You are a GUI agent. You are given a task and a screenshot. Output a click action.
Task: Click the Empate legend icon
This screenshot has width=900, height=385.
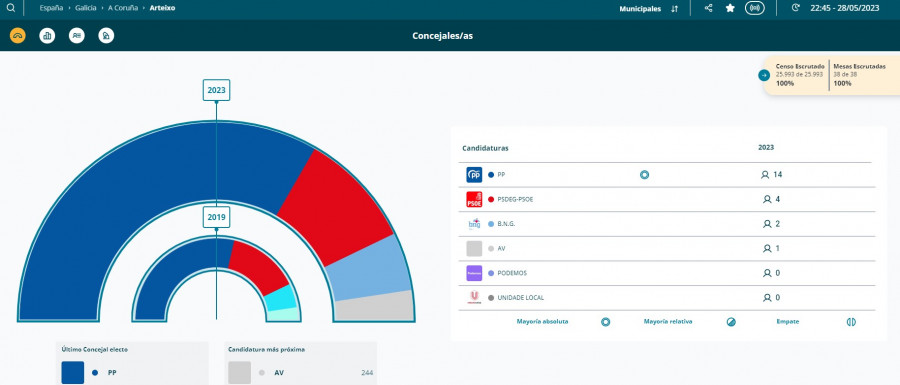pos(851,322)
